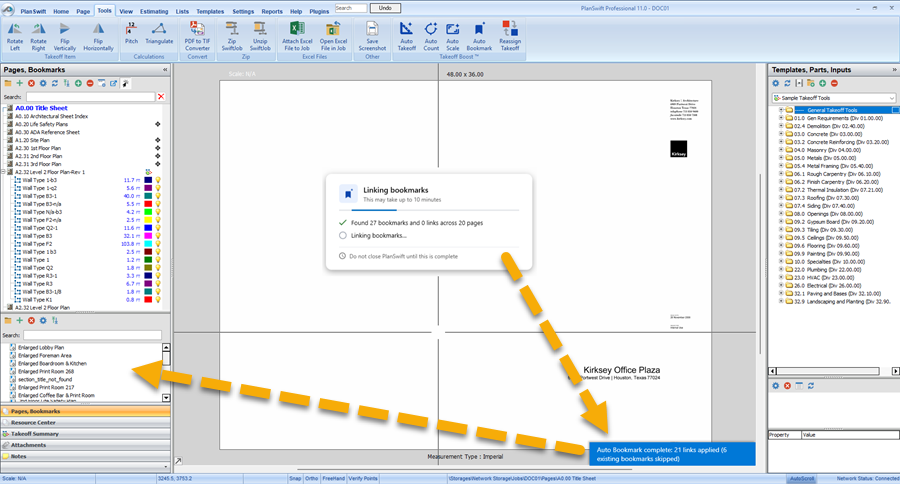Expand the 04.0 Masonry folder
This screenshot has height=484, width=900.
pyautogui.click(x=781, y=150)
